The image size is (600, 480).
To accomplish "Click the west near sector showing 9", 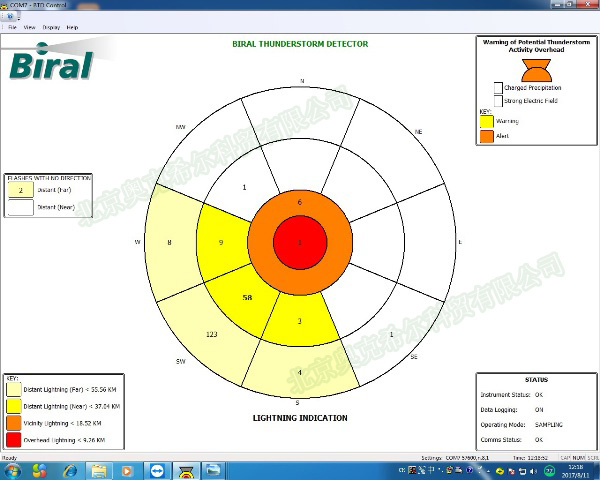I will point(221,242).
